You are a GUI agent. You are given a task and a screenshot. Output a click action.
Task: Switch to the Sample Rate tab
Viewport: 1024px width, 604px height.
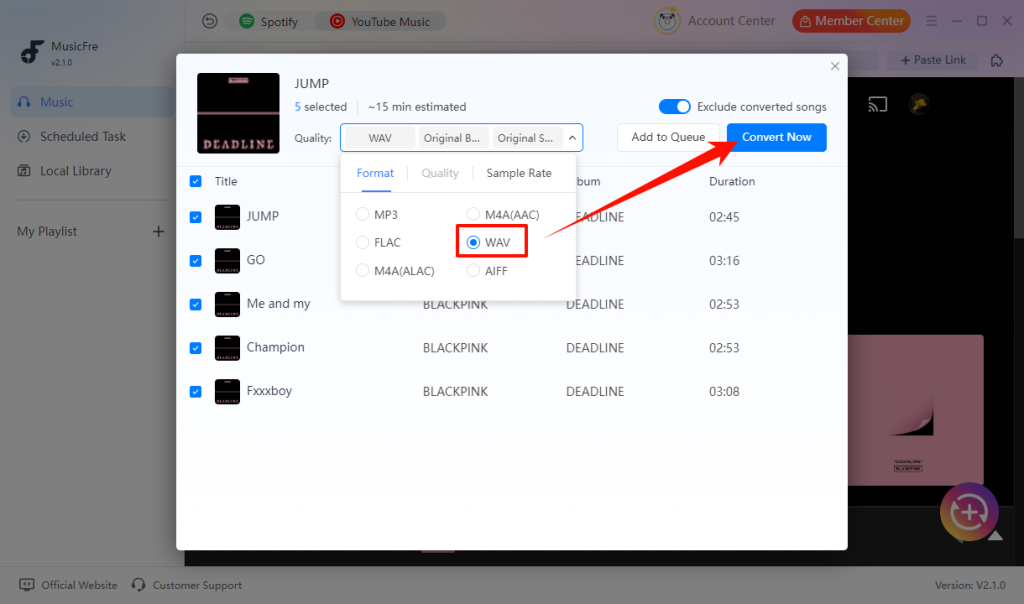click(x=519, y=173)
